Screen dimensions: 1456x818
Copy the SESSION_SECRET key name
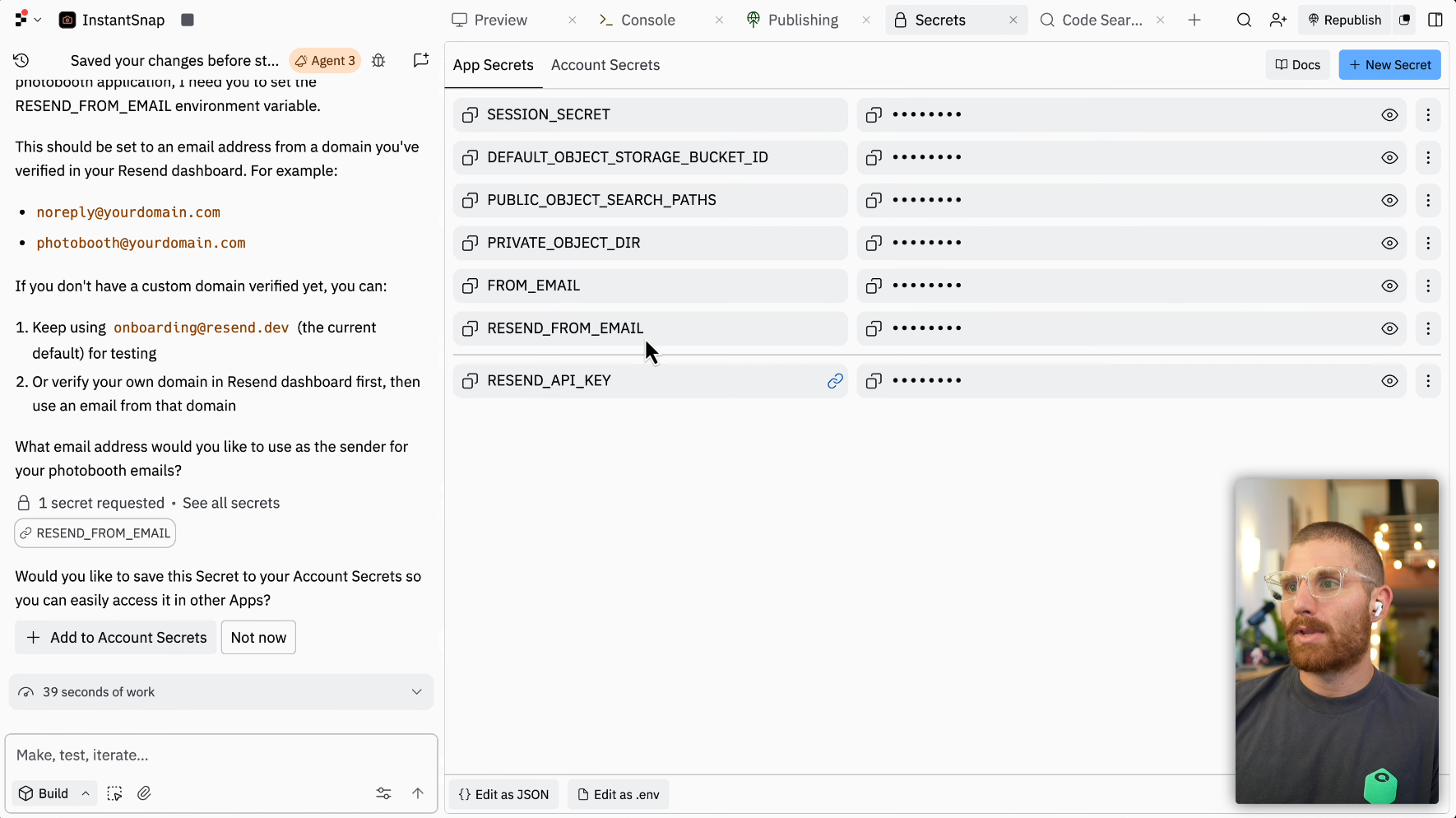[470, 115]
